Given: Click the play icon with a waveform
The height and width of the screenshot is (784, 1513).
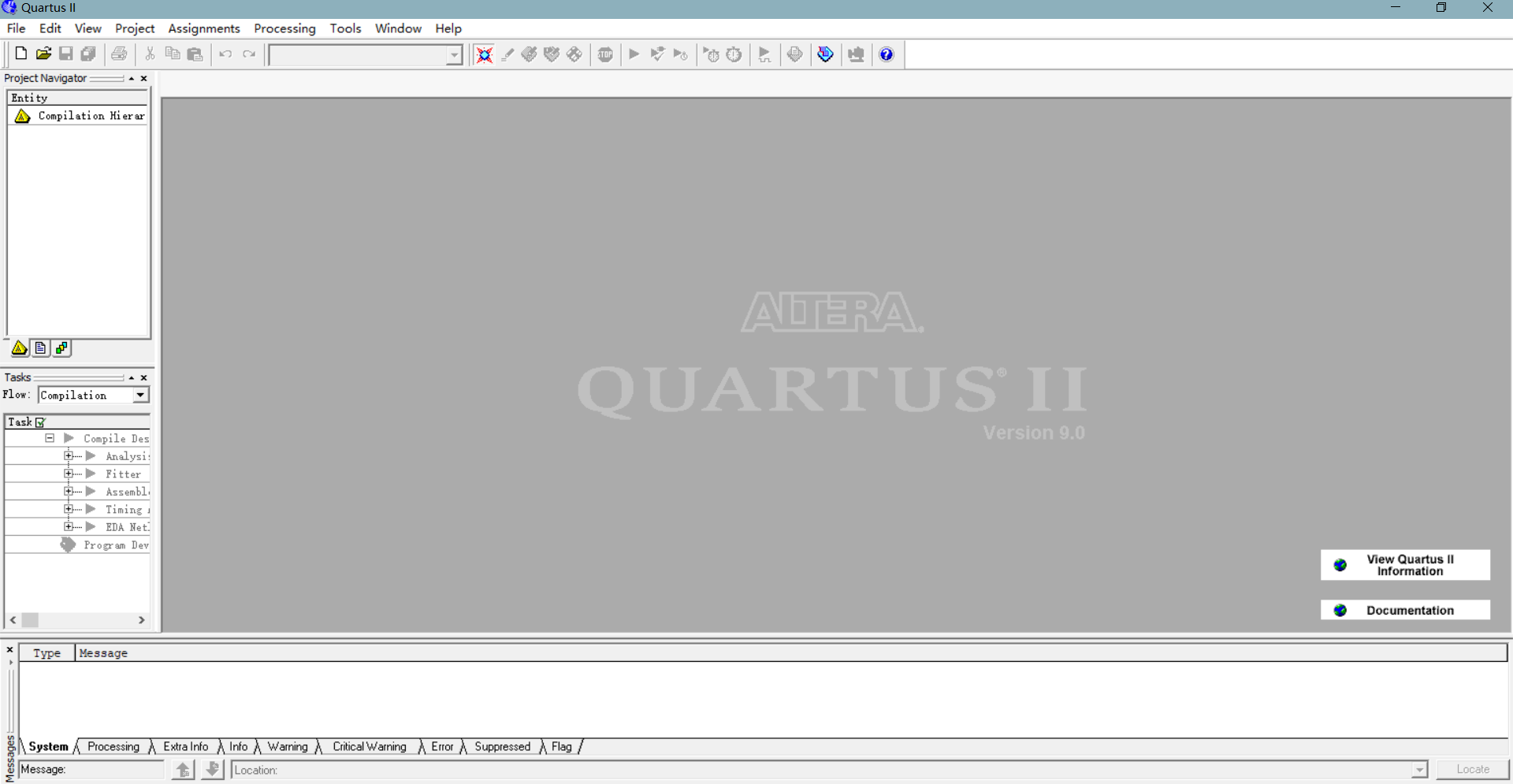Looking at the screenshot, I should click(764, 54).
